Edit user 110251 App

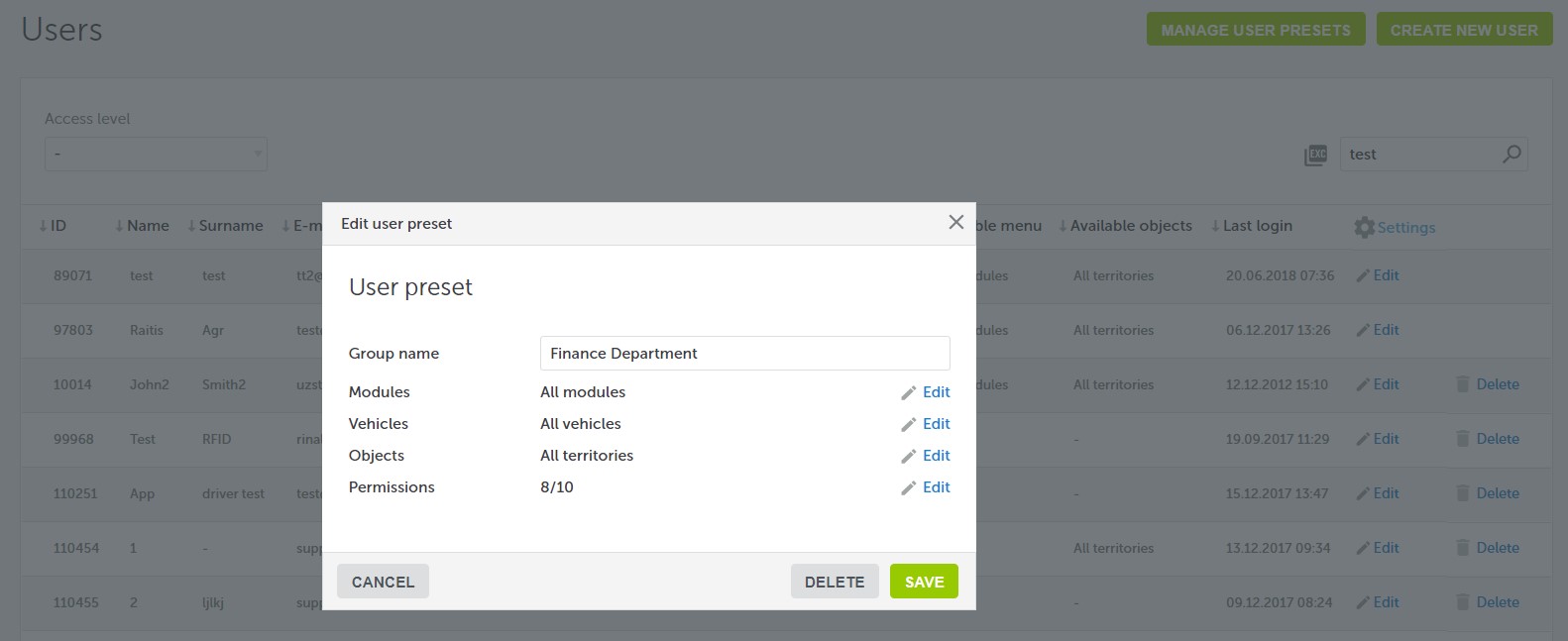point(1386,493)
